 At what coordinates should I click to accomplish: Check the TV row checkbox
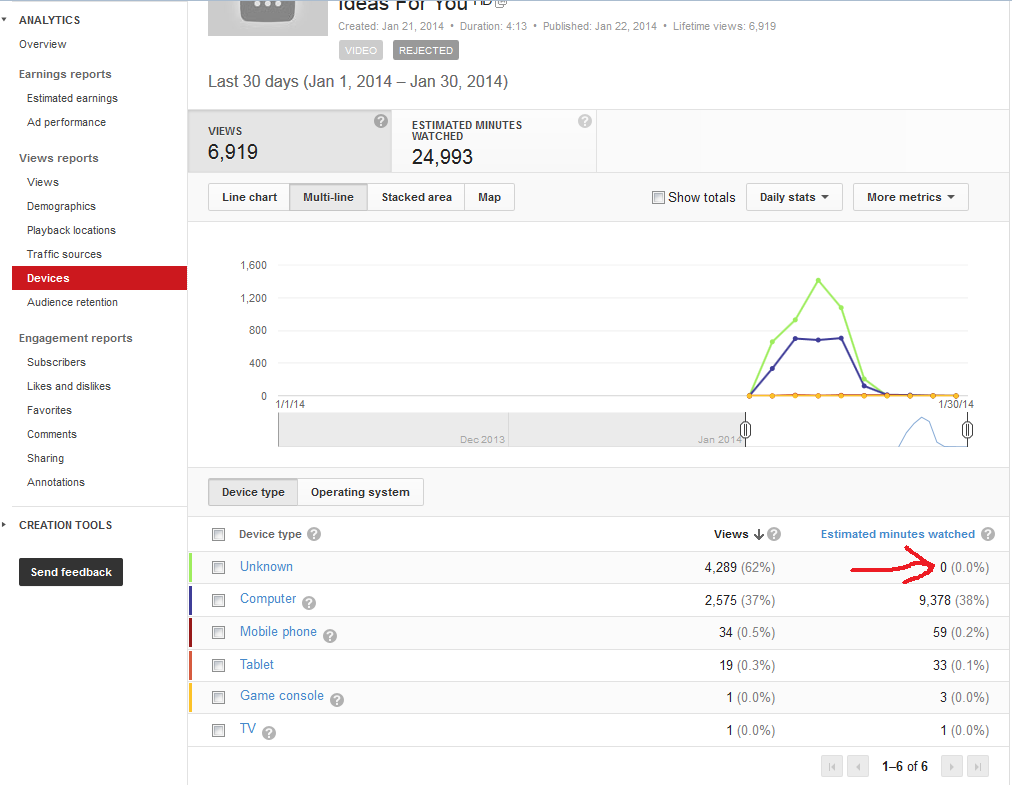(x=219, y=731)
